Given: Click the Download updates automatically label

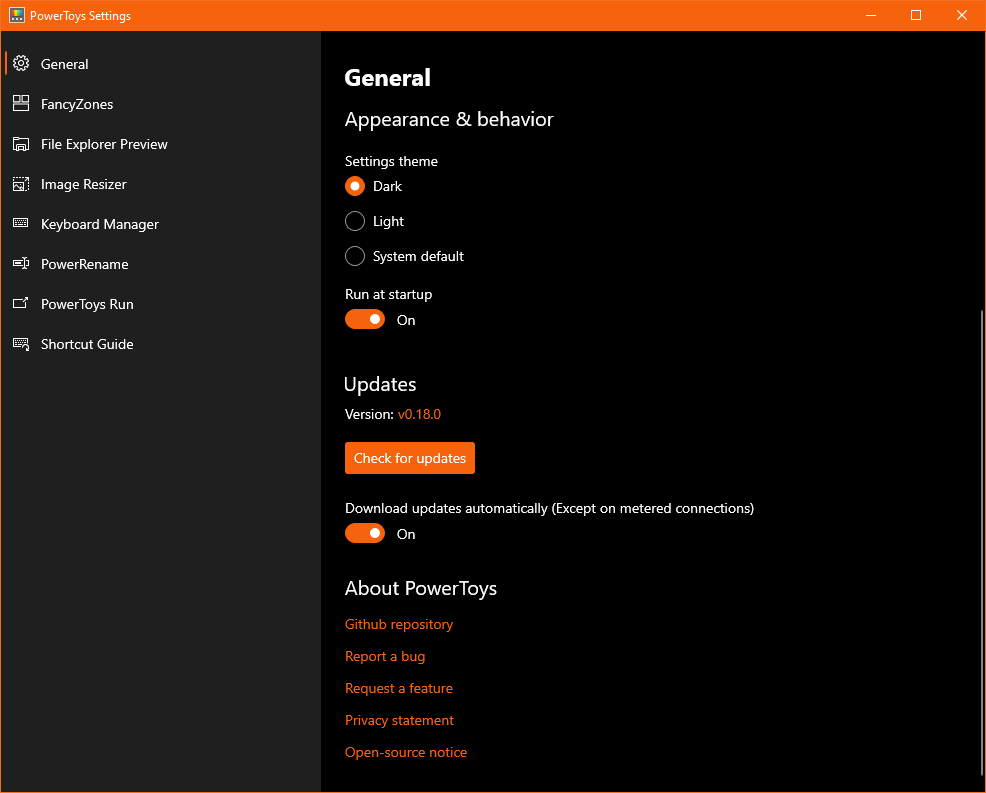Looking at the screenshot, I should [x=549, y=508].
